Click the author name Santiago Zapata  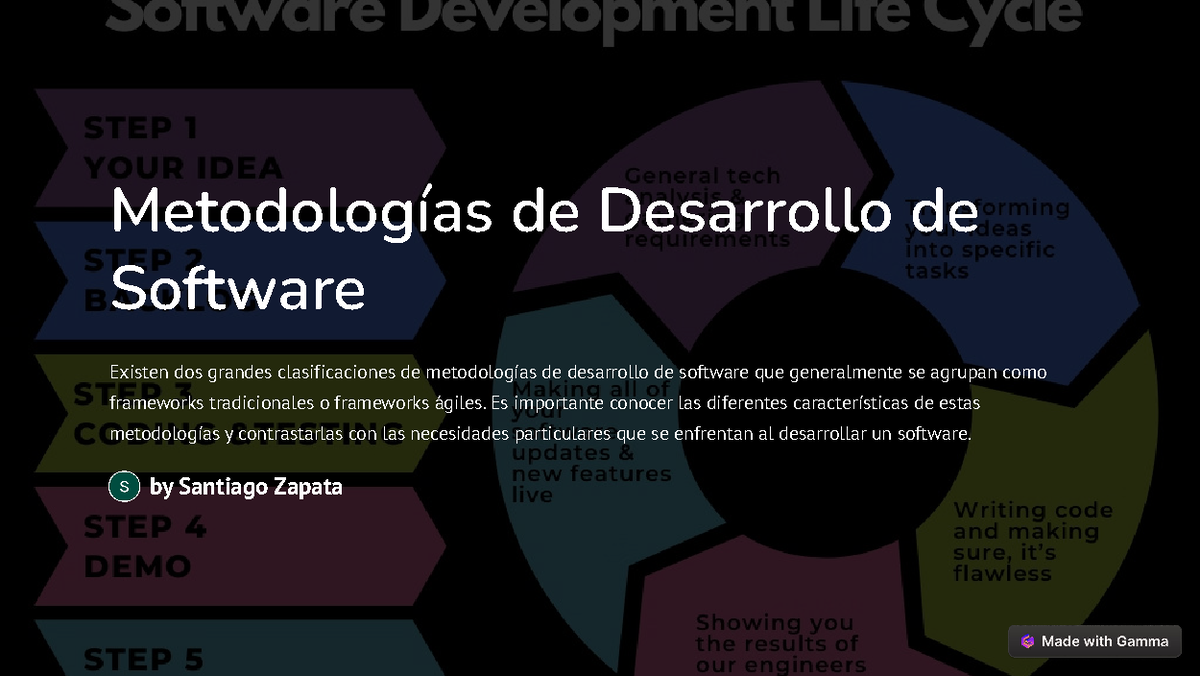coord(245,487)
